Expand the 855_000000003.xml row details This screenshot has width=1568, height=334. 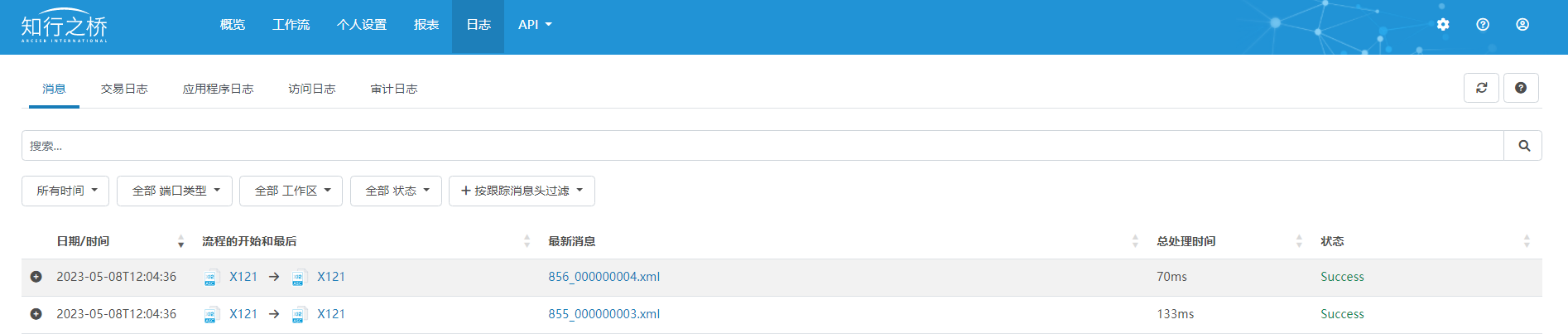(36, 314)
